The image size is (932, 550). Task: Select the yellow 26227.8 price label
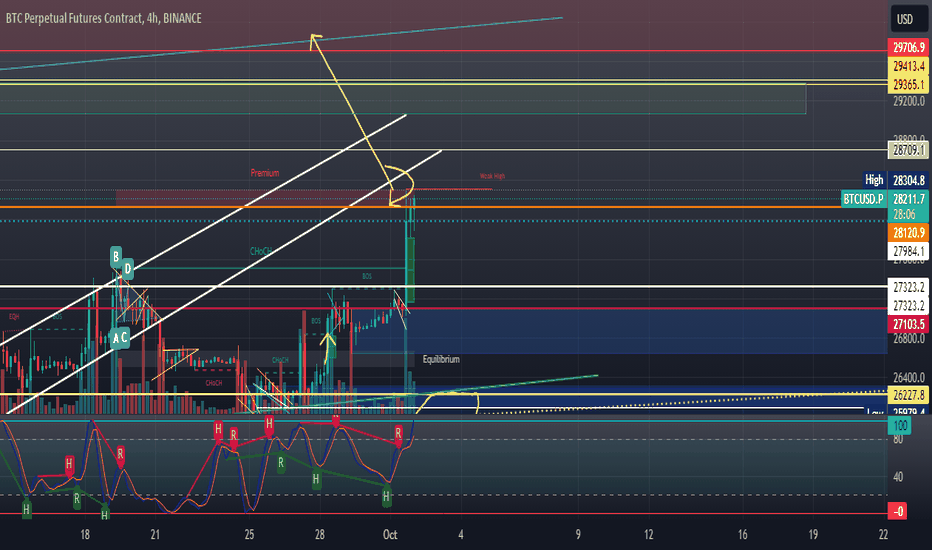[909, 394]
